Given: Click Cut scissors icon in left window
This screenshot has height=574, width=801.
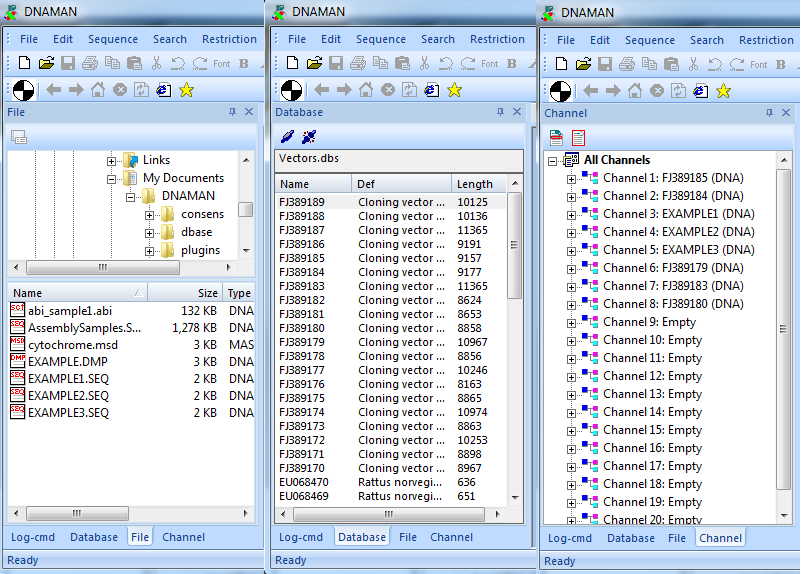Looking at the screenshot, I should 156,63.
